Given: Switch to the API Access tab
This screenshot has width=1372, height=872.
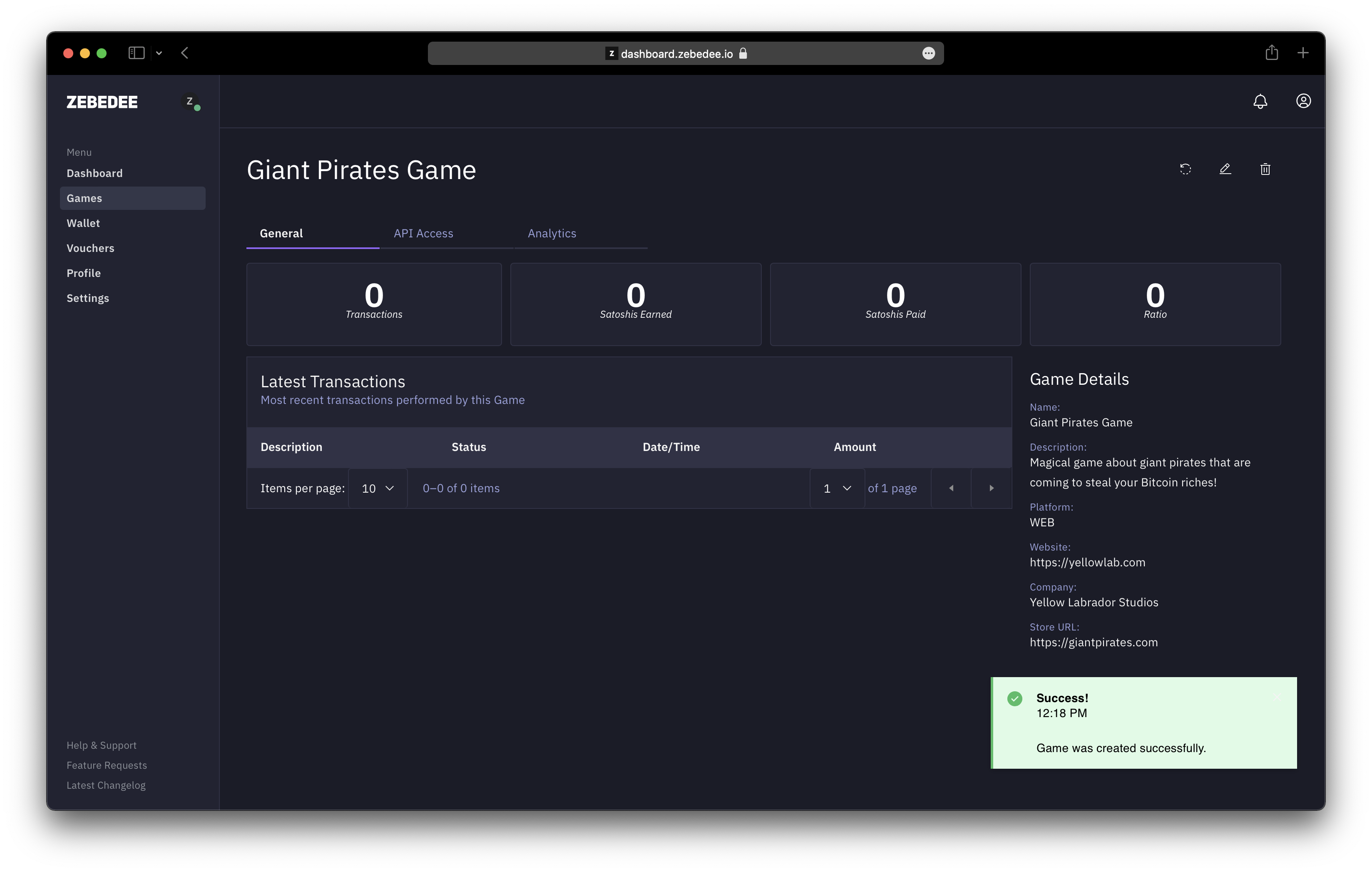Looking at the screenshot, I should [x=446, y=234].
